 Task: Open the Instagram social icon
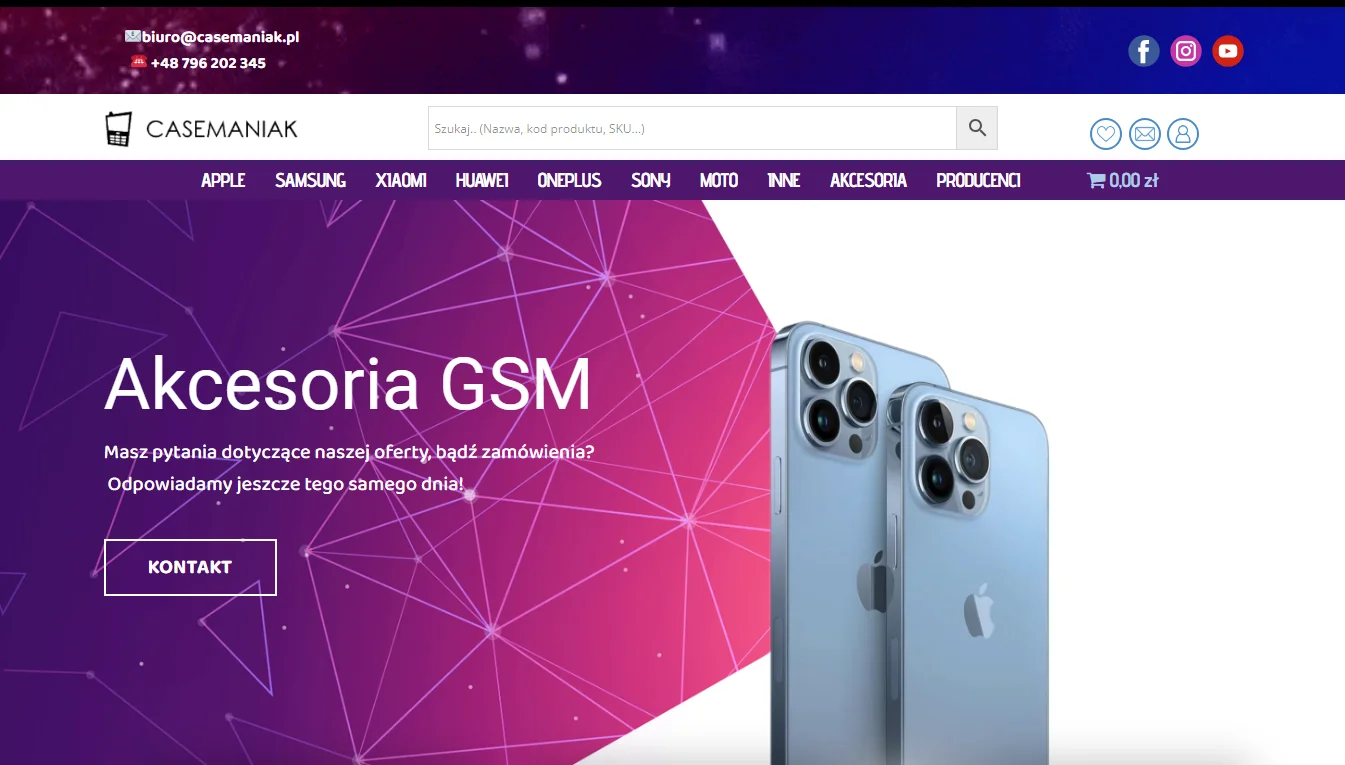[x=1186, y=51]
